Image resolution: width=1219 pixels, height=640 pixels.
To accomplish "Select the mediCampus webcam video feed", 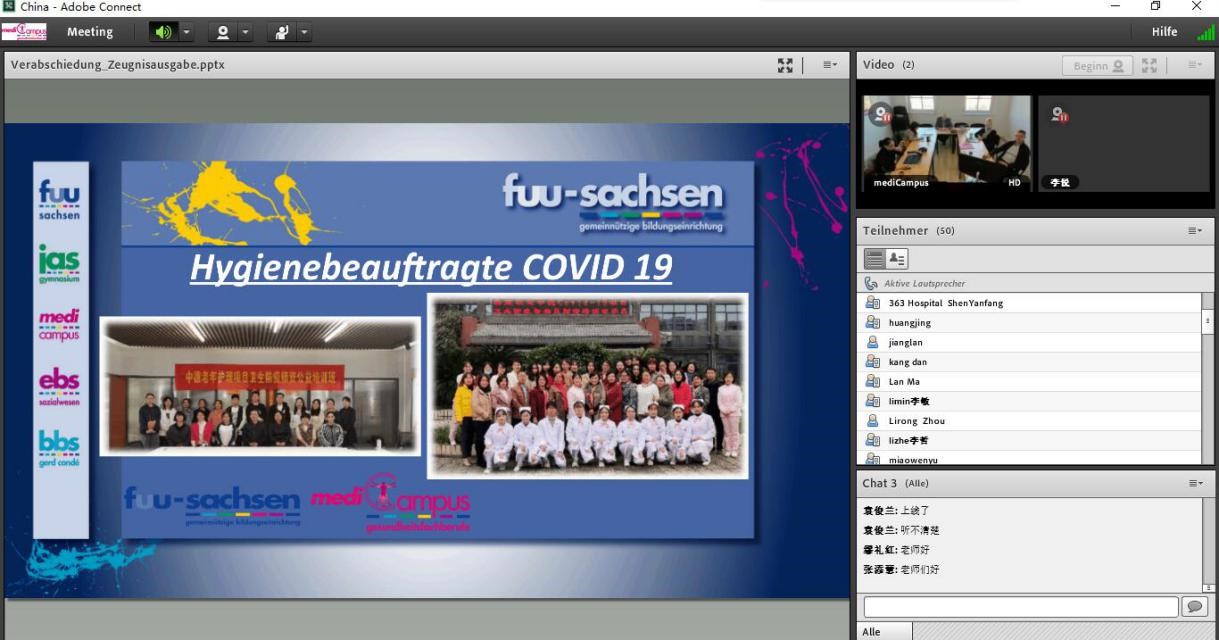I will [x=946, y=143].
